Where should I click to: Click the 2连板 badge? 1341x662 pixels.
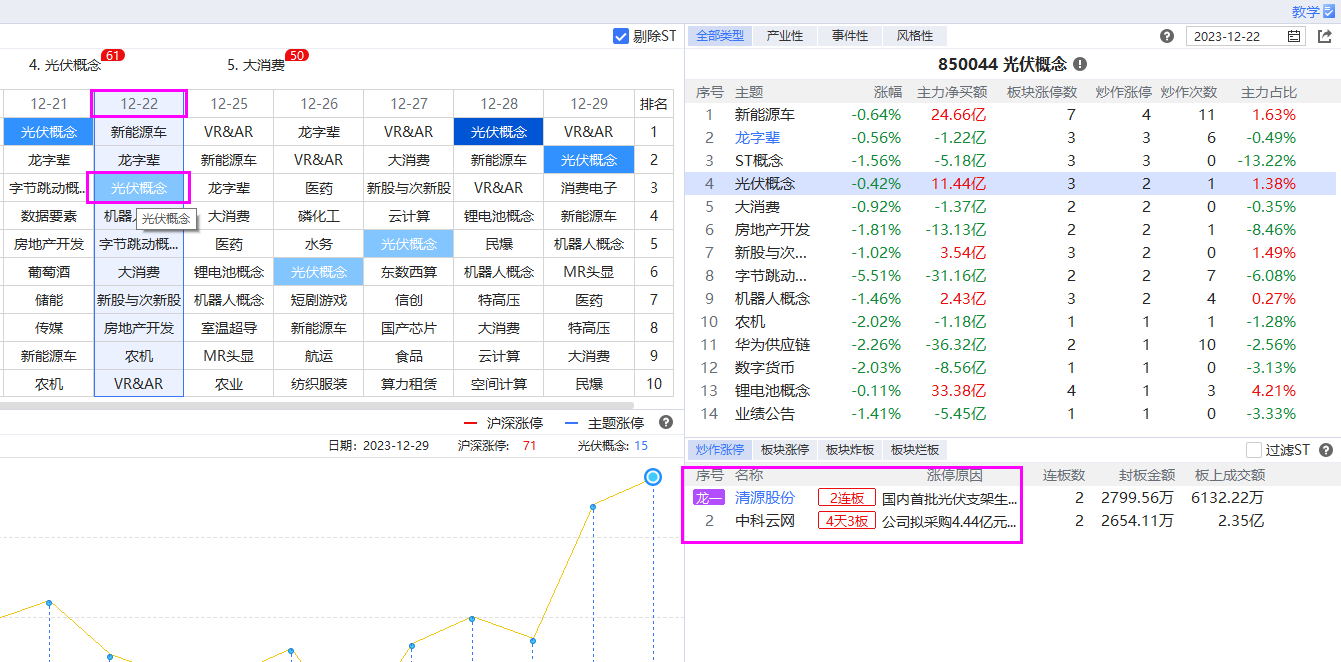click(x=846, y=498)
